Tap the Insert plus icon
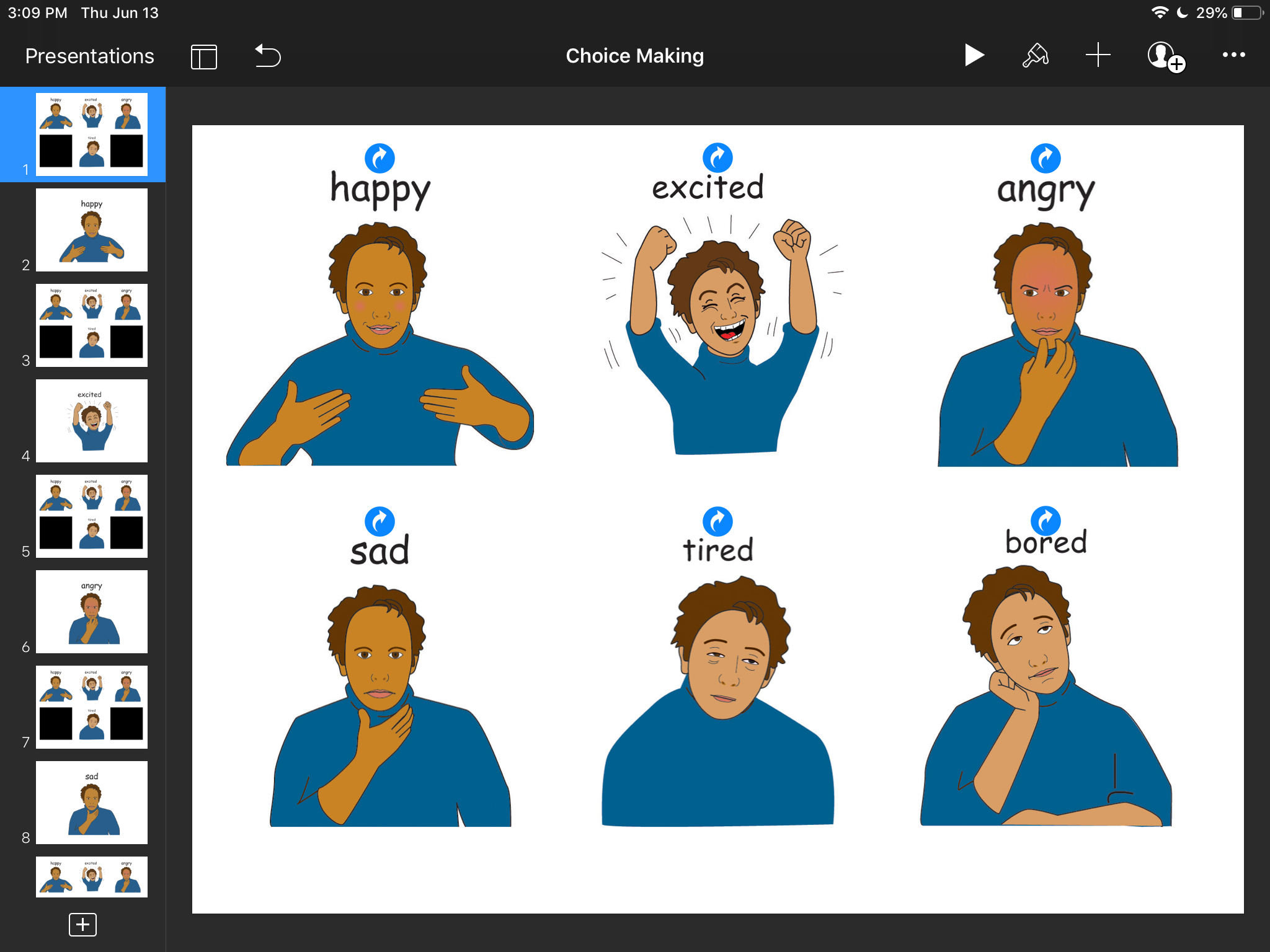The width and height of the screenshot is (1270, 952). (x=1098, y=56)
